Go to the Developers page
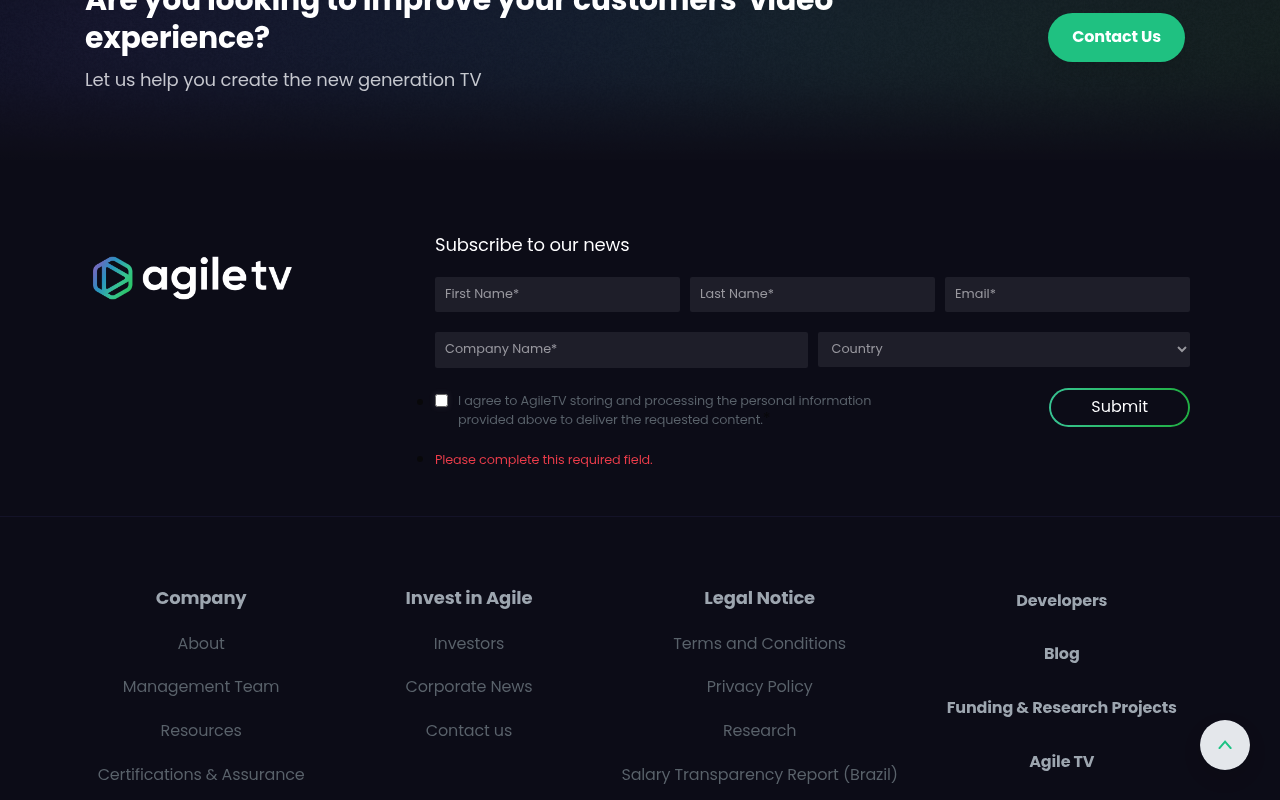 (x=1061, y=600)
